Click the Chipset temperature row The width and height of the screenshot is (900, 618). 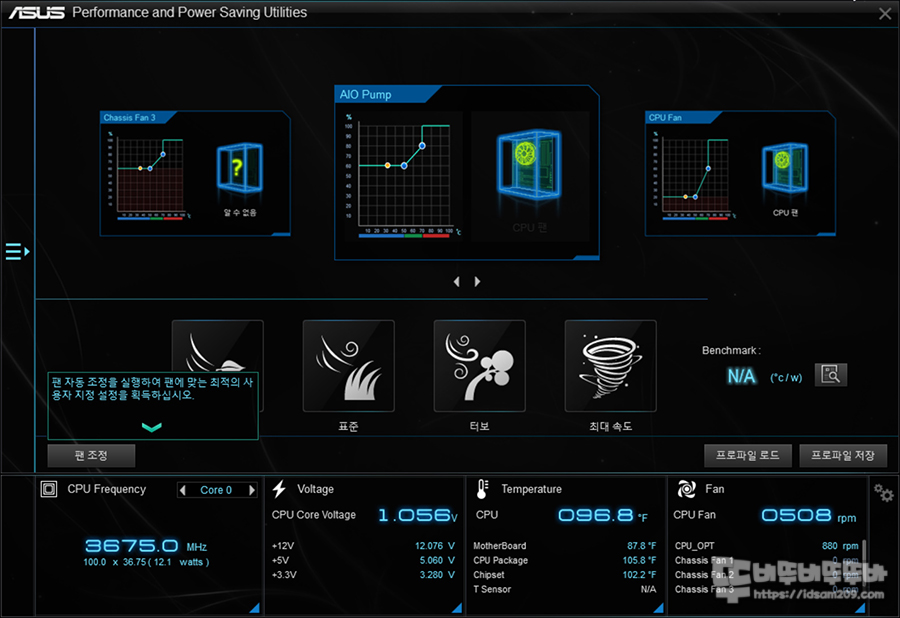pos(565,574)
